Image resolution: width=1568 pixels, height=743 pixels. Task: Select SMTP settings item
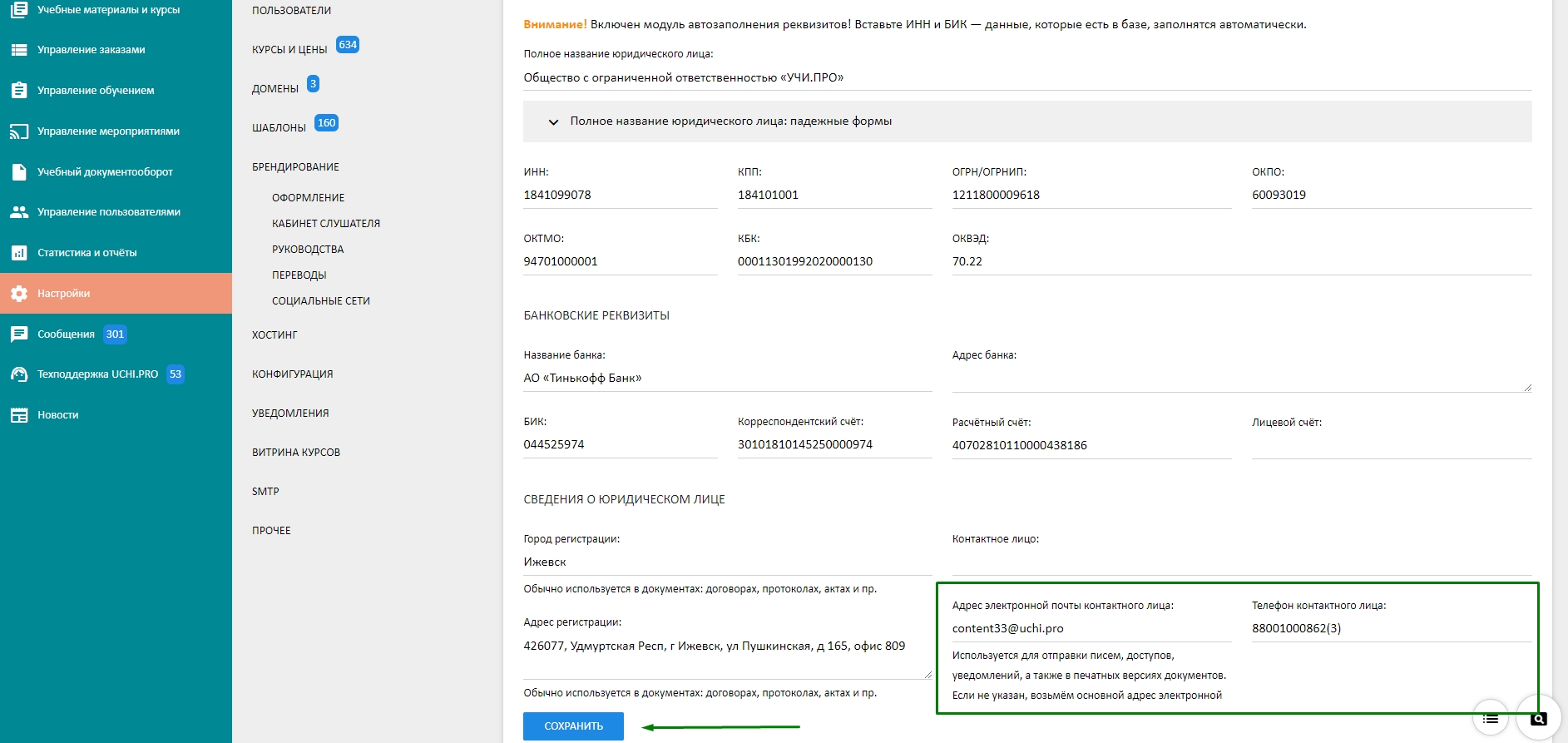coord(265,492)
